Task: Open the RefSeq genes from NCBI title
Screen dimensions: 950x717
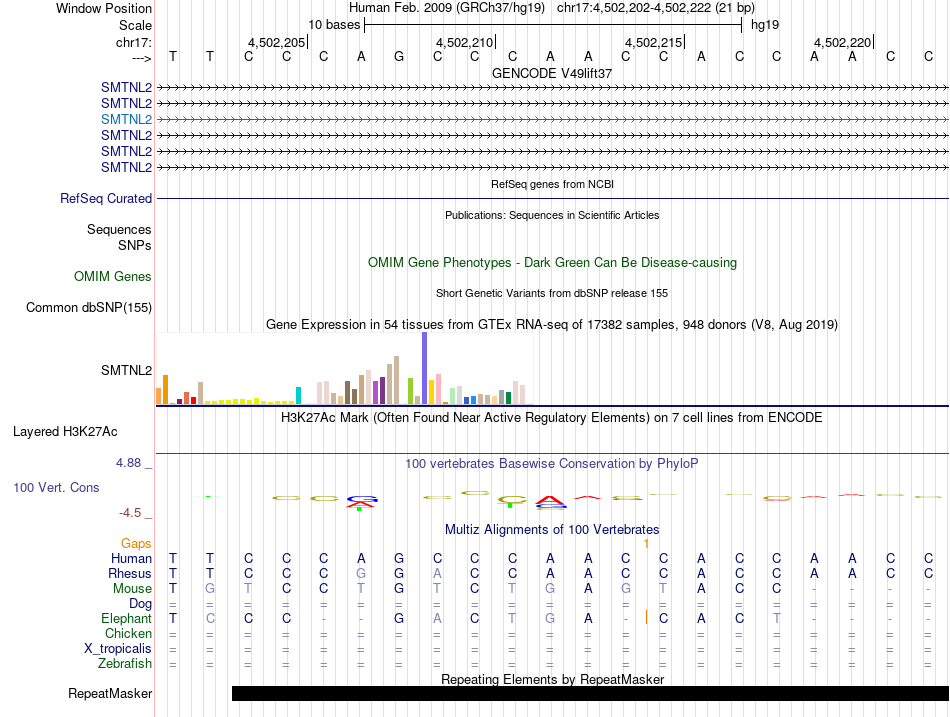Action: tap(552, 184)
